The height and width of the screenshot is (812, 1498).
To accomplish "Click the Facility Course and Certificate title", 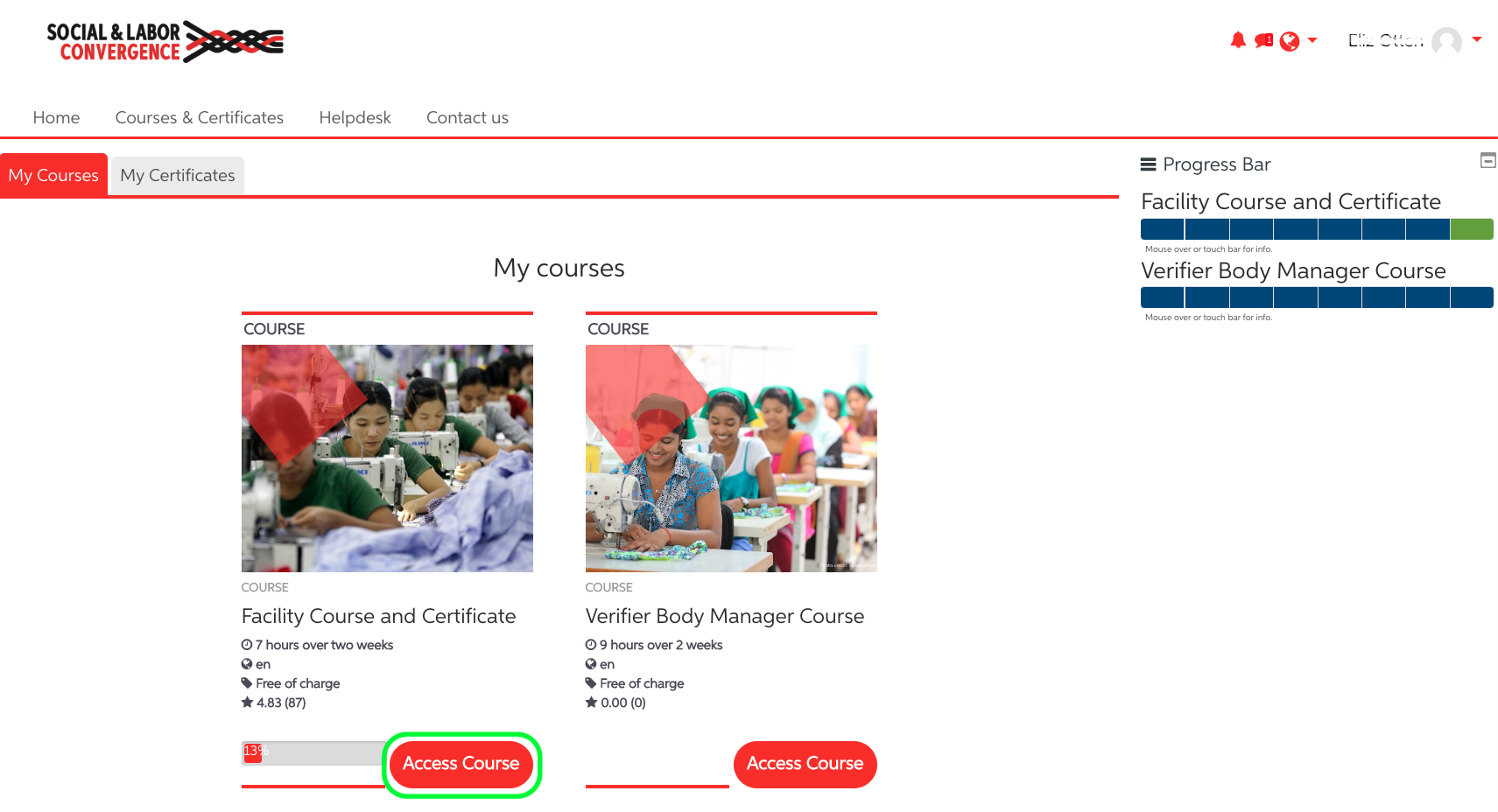I will [378, 616].
